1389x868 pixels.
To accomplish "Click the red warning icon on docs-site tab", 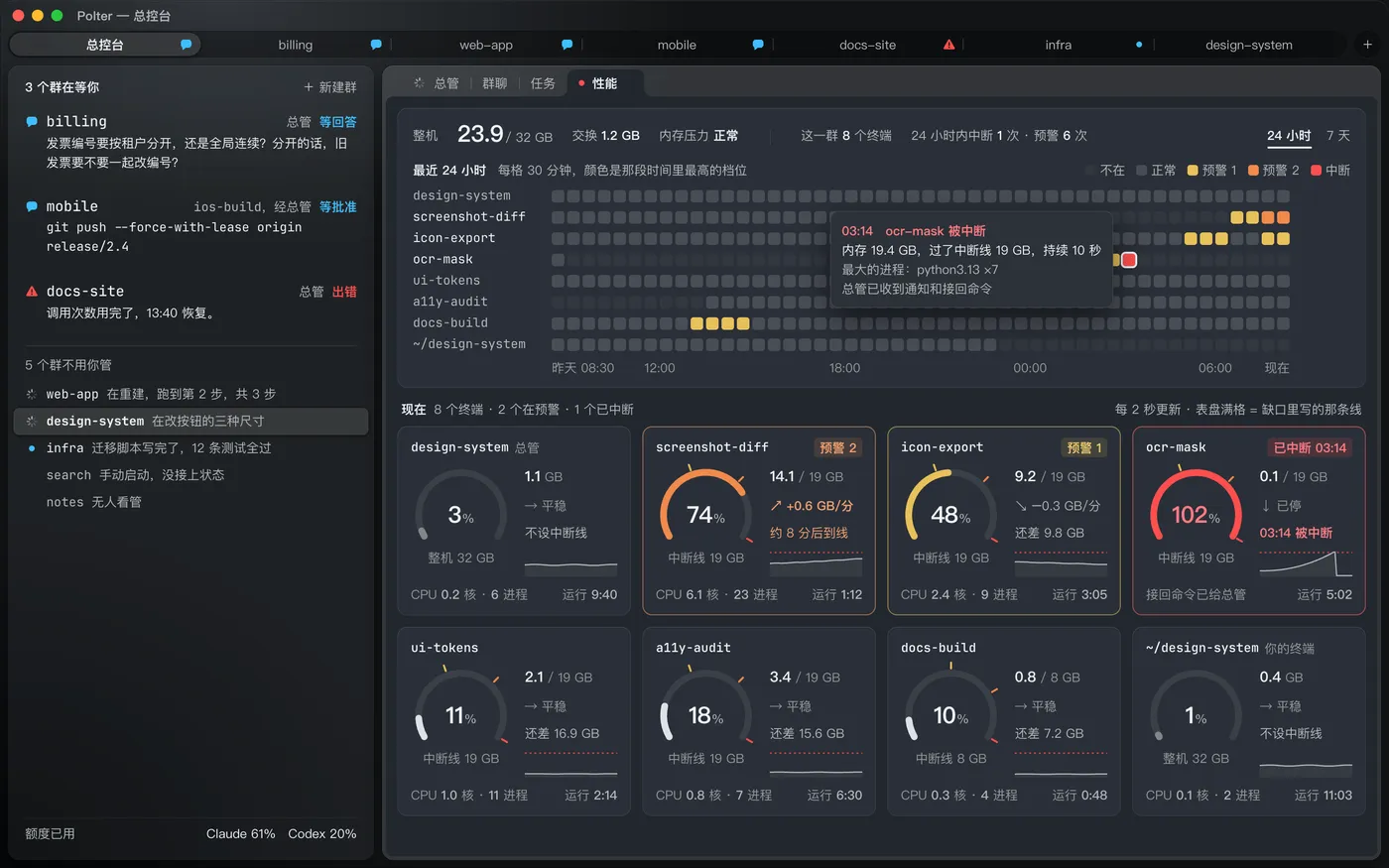I will tap(948, 45).
